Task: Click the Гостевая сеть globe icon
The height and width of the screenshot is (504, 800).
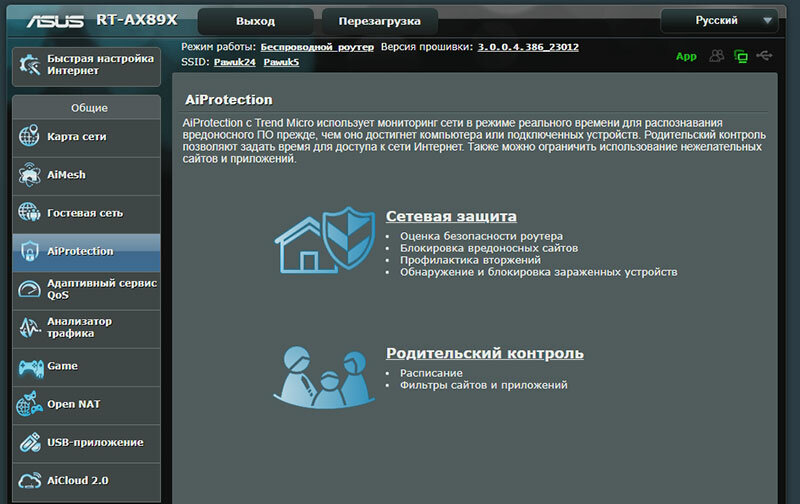Action: pyautogui.click(x=29, y=212)
